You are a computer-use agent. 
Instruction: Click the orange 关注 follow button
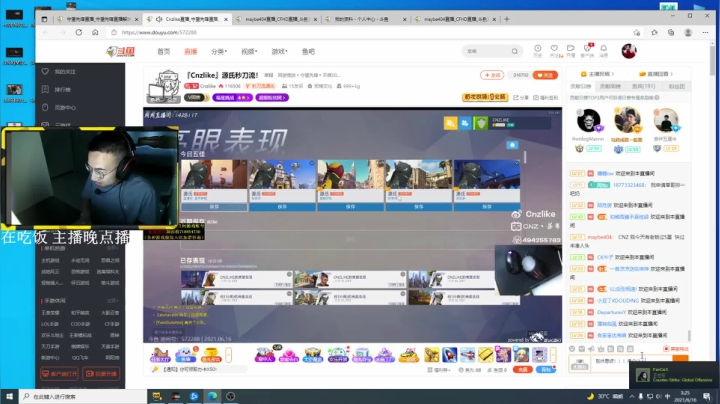[x=545, y=75]
